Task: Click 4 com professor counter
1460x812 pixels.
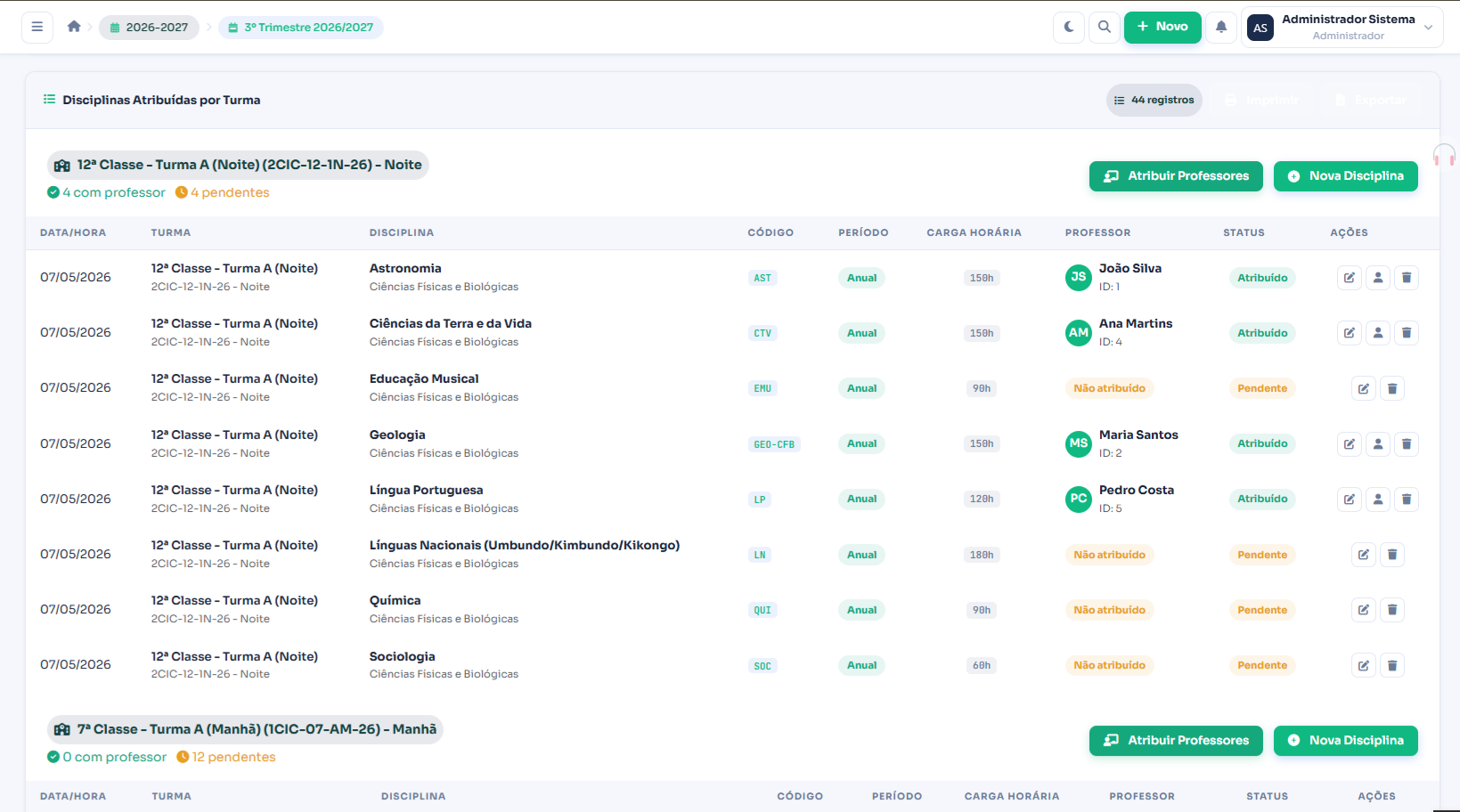Action: pos(106,193)
